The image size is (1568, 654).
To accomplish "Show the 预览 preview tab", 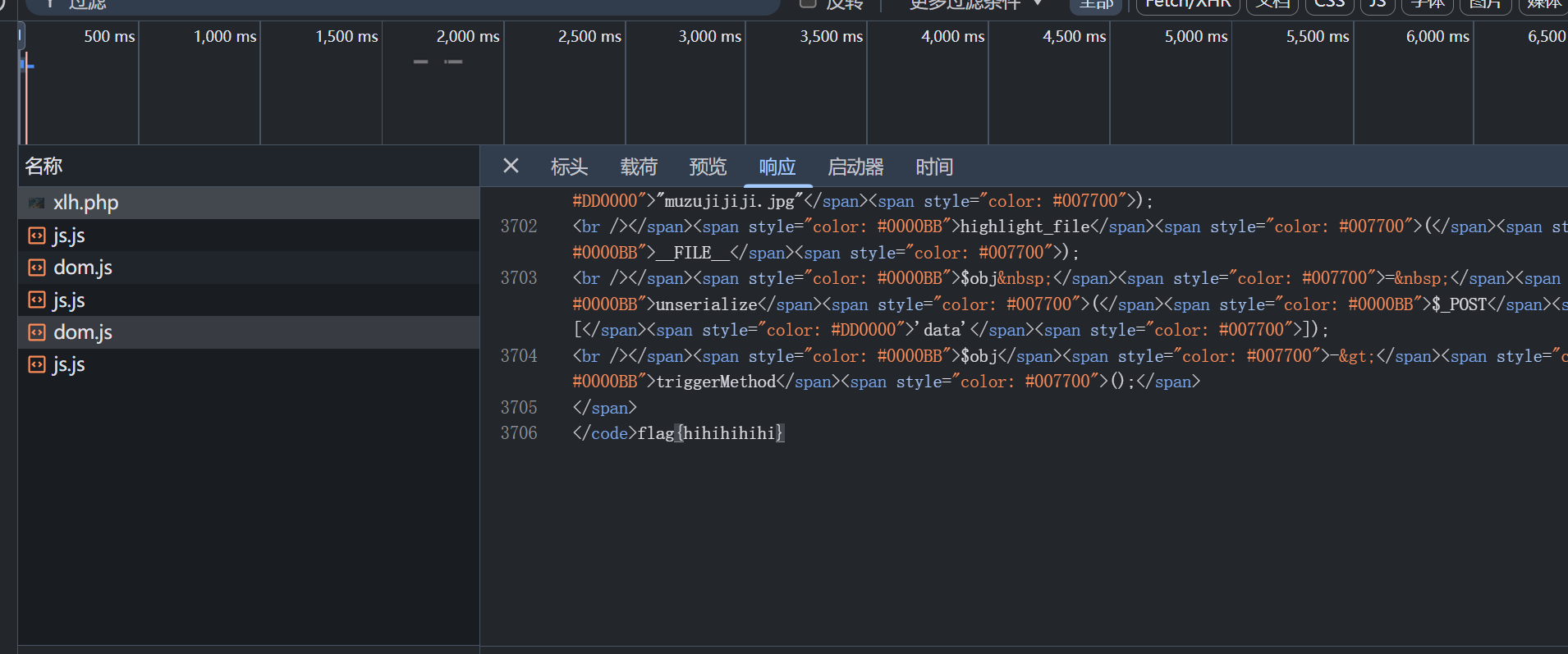I will pyautogui.click(x=708, y=167).
